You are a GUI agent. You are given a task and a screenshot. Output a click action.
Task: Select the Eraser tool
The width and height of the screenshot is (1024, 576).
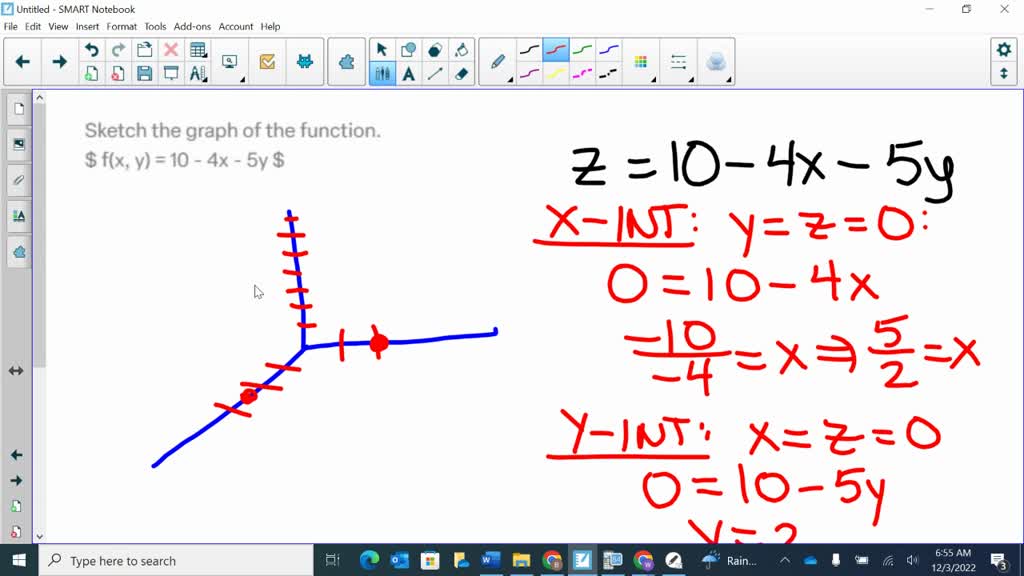[x=459, y=74]
